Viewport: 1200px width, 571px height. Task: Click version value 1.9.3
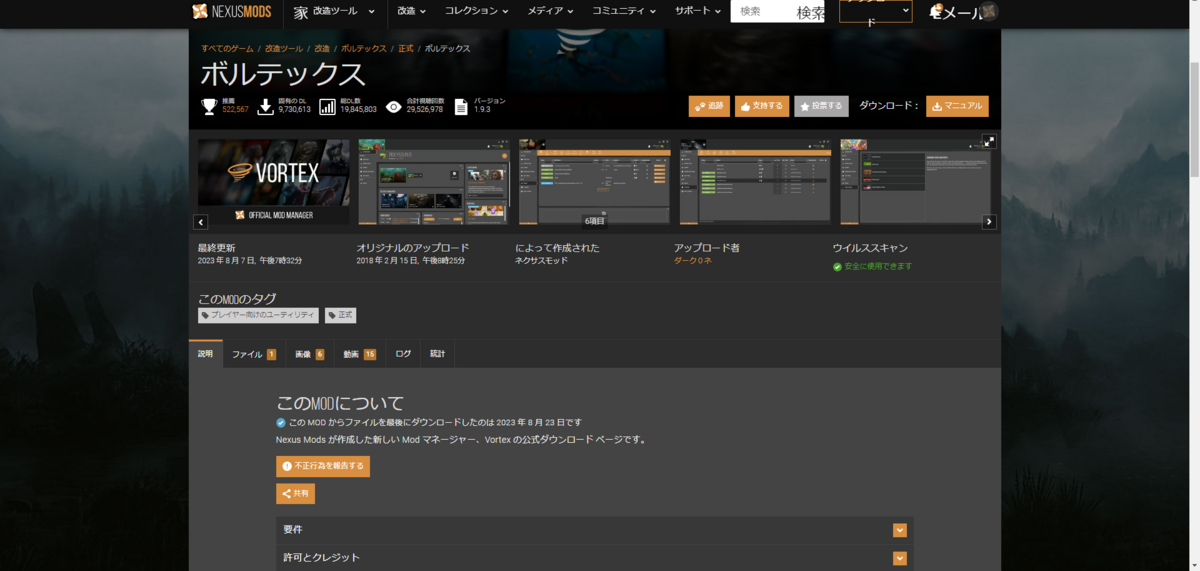(x=483, y=110)
